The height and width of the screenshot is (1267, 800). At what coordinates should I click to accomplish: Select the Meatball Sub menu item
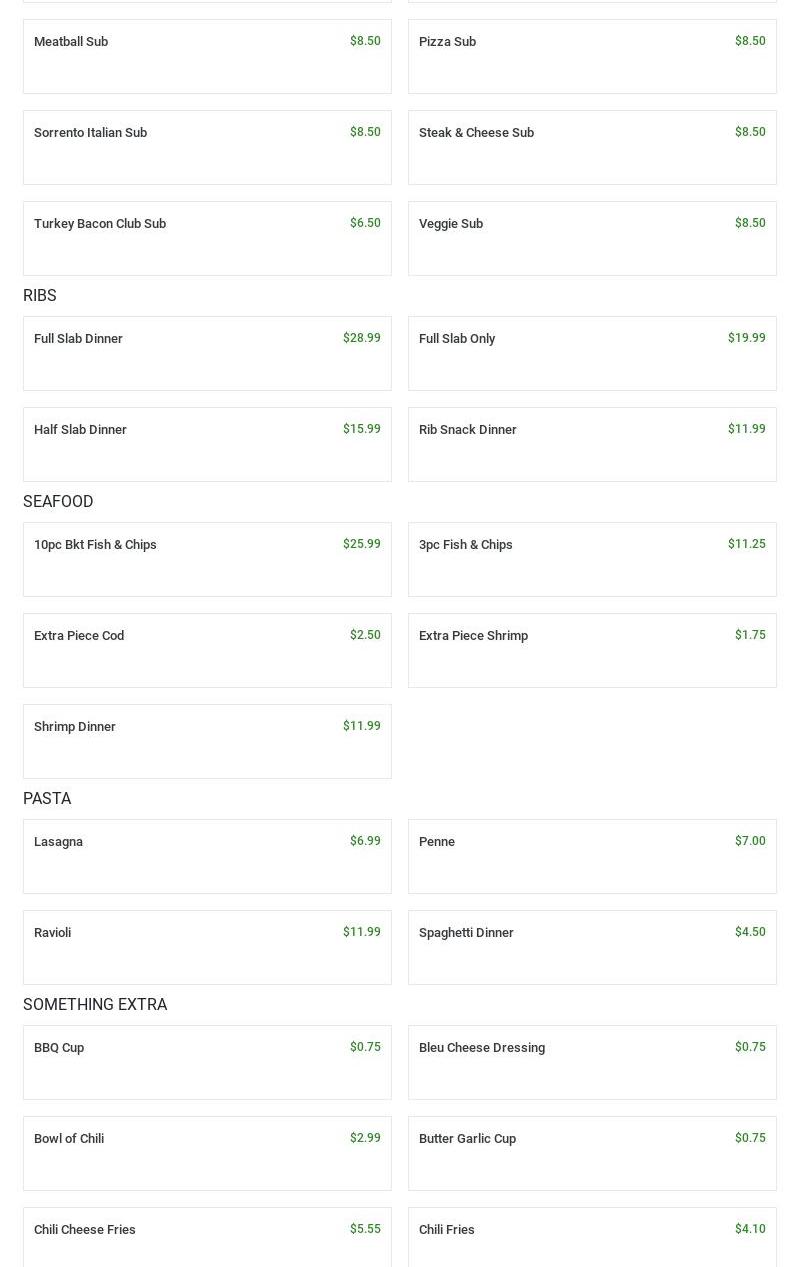click(x=207, y=56)
